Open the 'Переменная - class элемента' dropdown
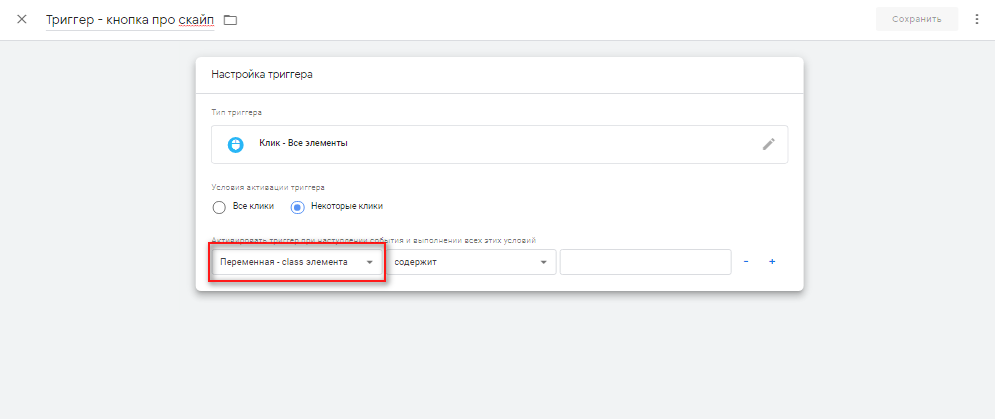Image resolution: width=995 pixels, height=419 pixels. pos(297,262)
